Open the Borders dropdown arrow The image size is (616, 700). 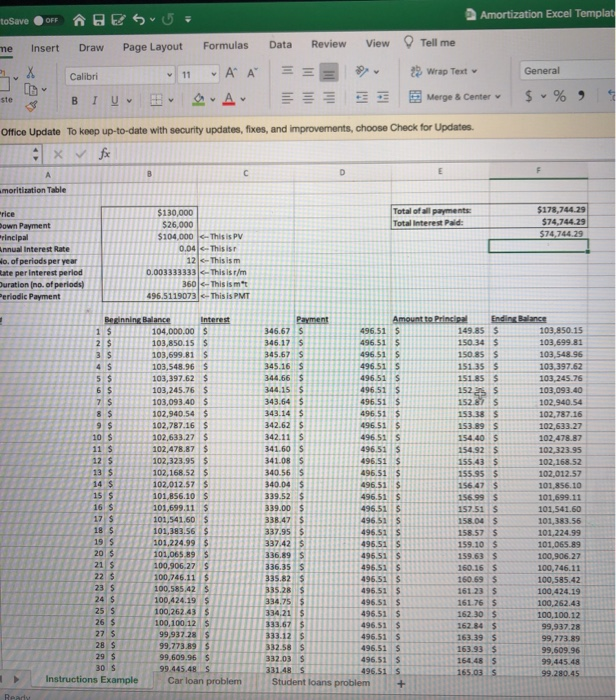171,100
